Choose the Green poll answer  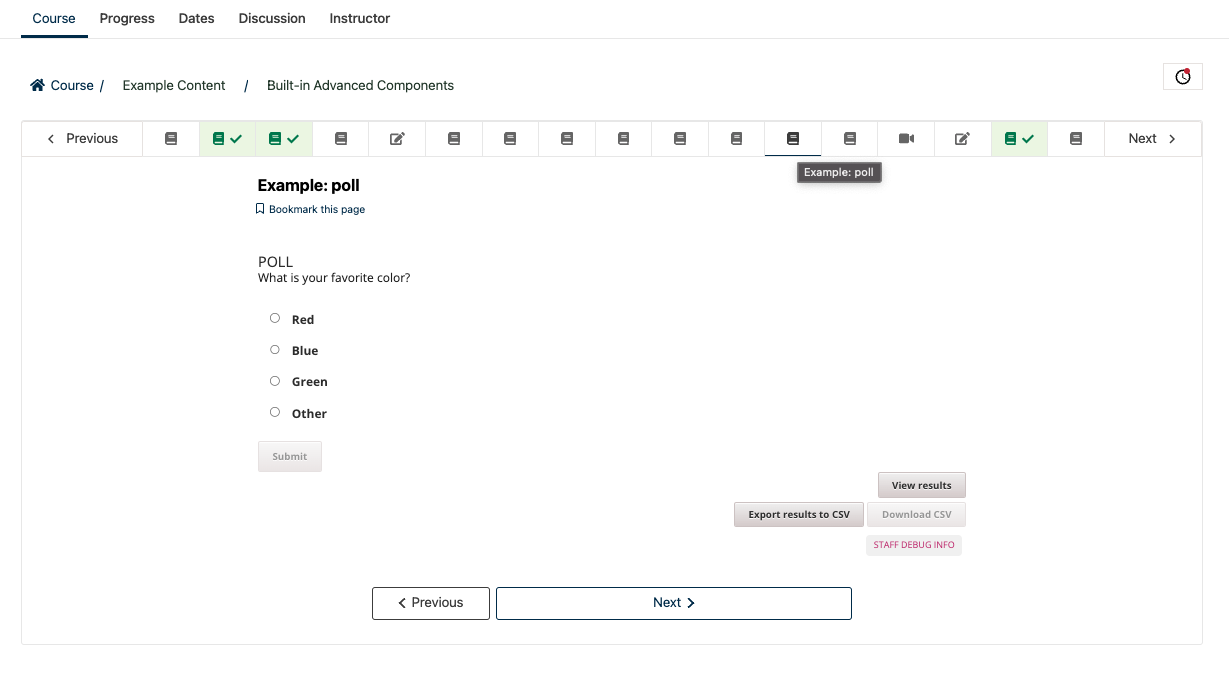[x=275, y=381]
